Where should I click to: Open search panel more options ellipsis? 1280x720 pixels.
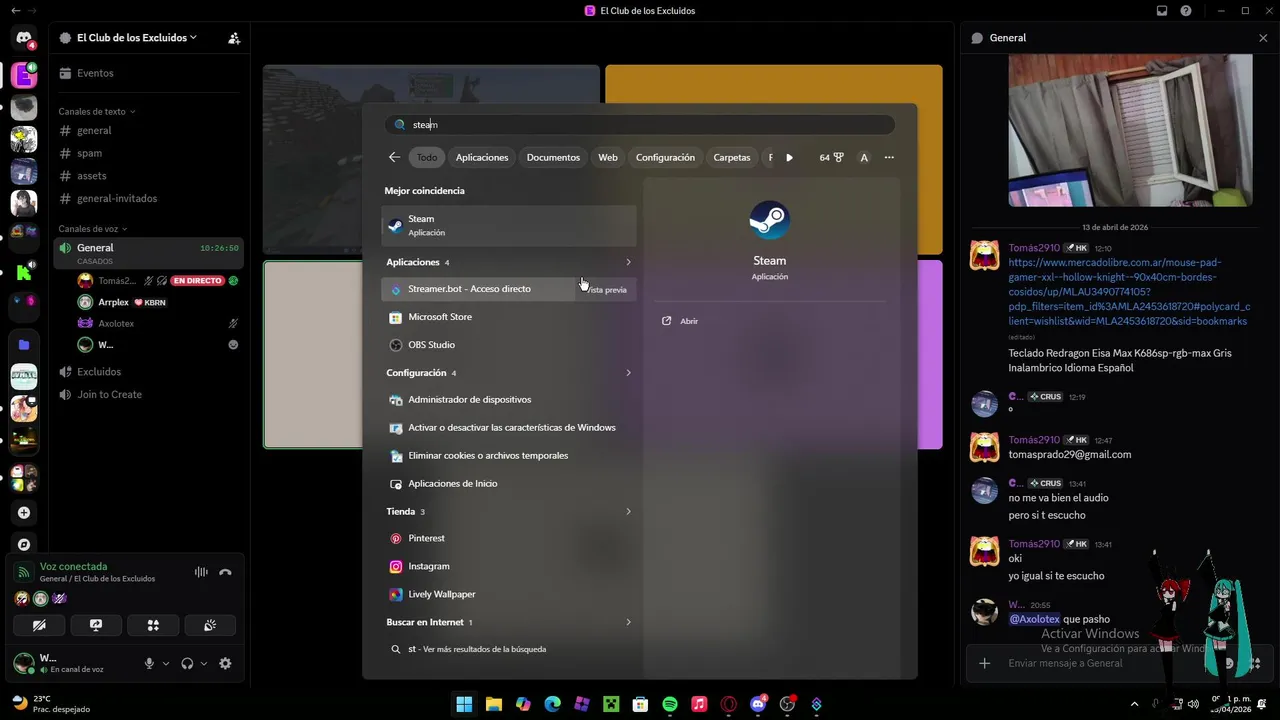889,157
